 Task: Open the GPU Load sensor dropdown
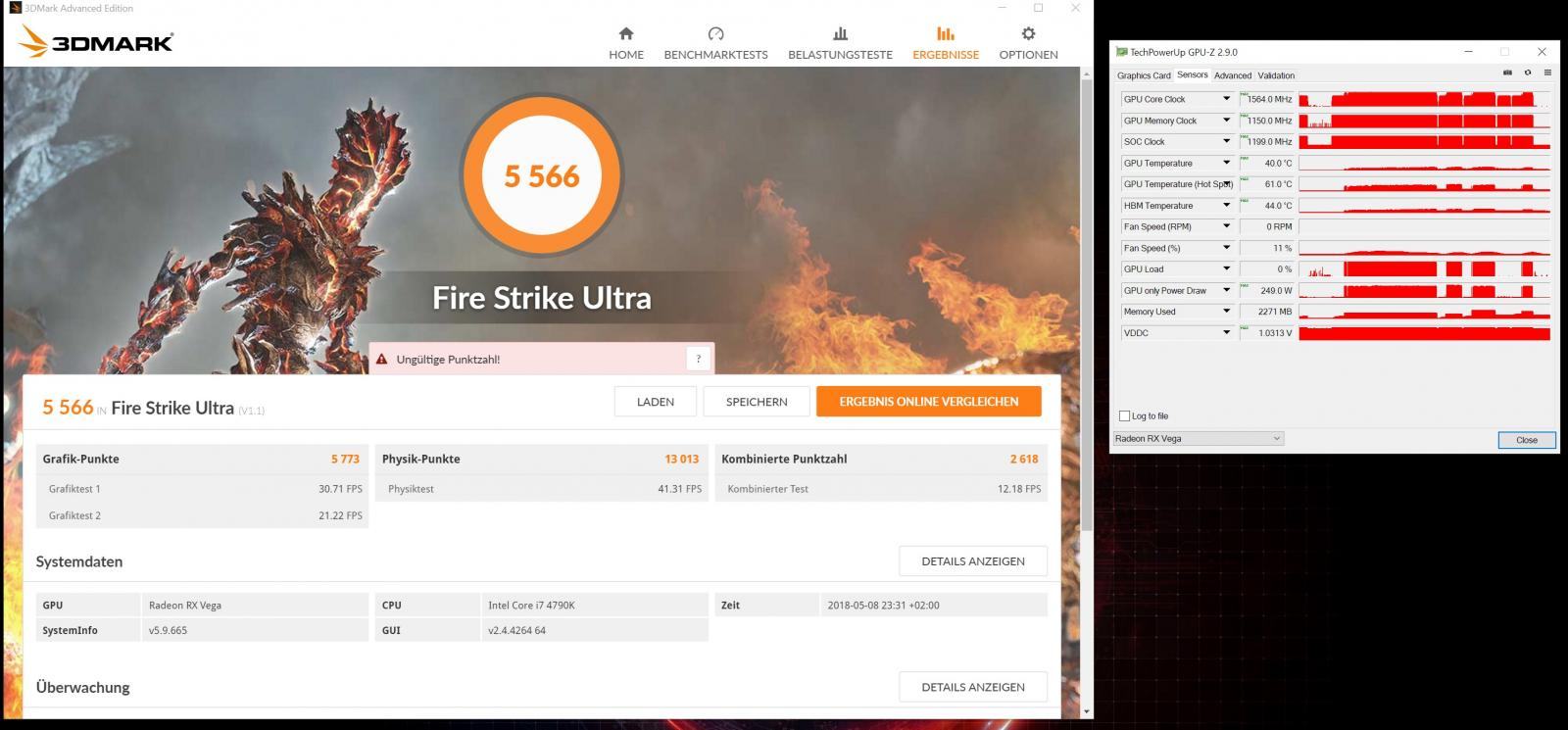point(1225,269)
